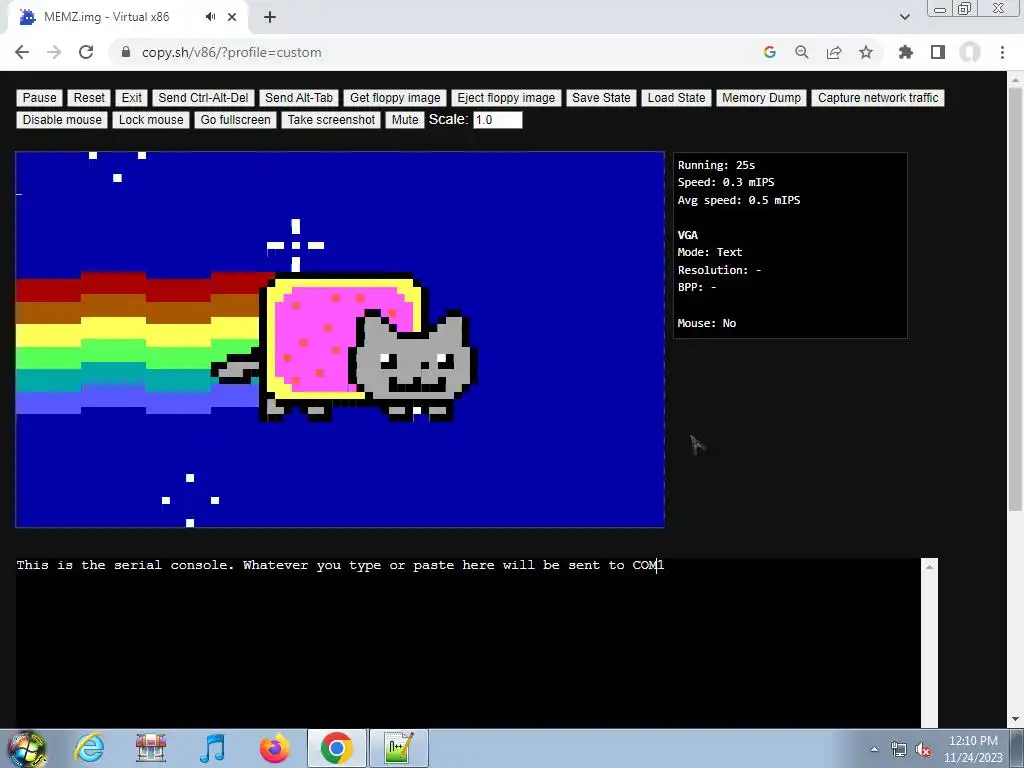Open the Windows Start menu orb
Viewport: 1024px width, 768px height.
[26, 748]
